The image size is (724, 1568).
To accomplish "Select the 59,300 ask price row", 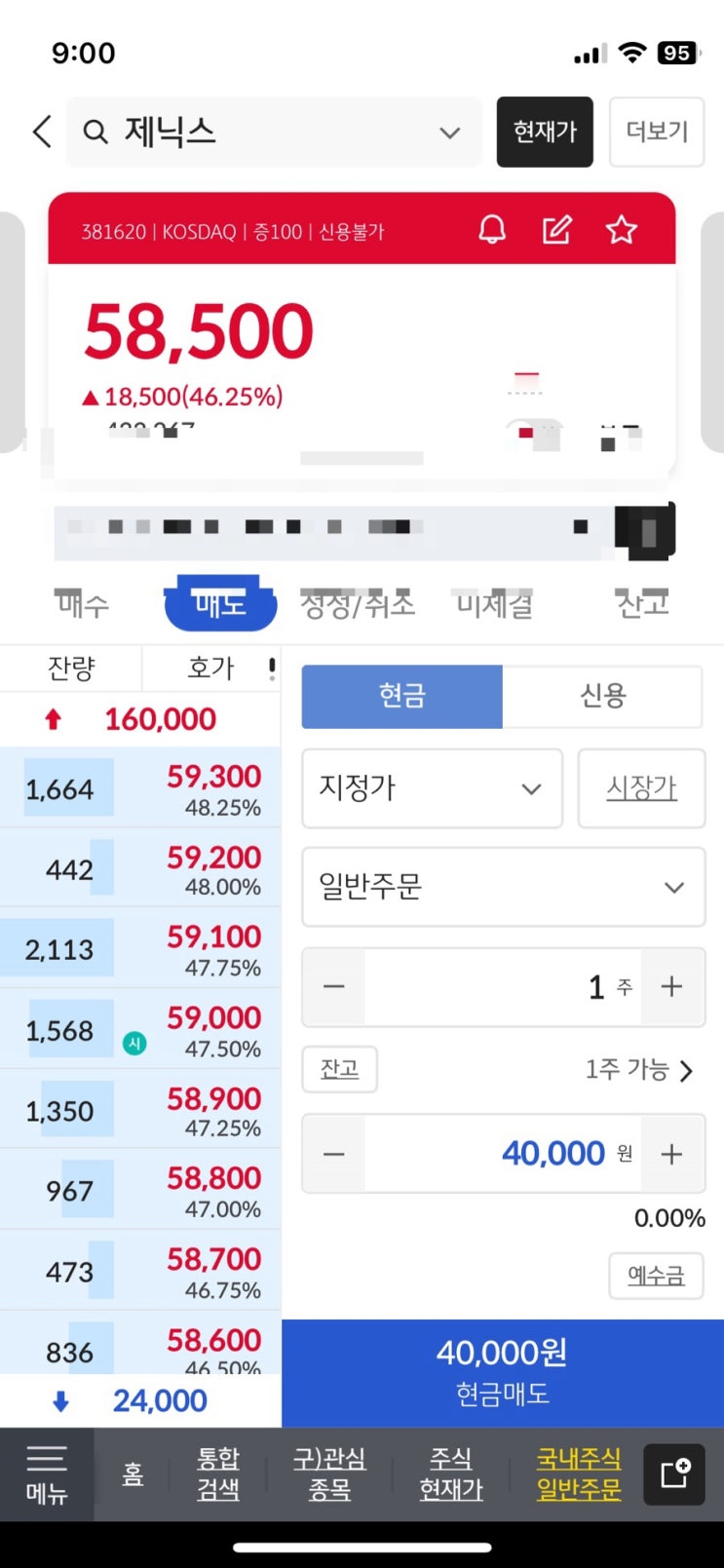I will (140, 788).
